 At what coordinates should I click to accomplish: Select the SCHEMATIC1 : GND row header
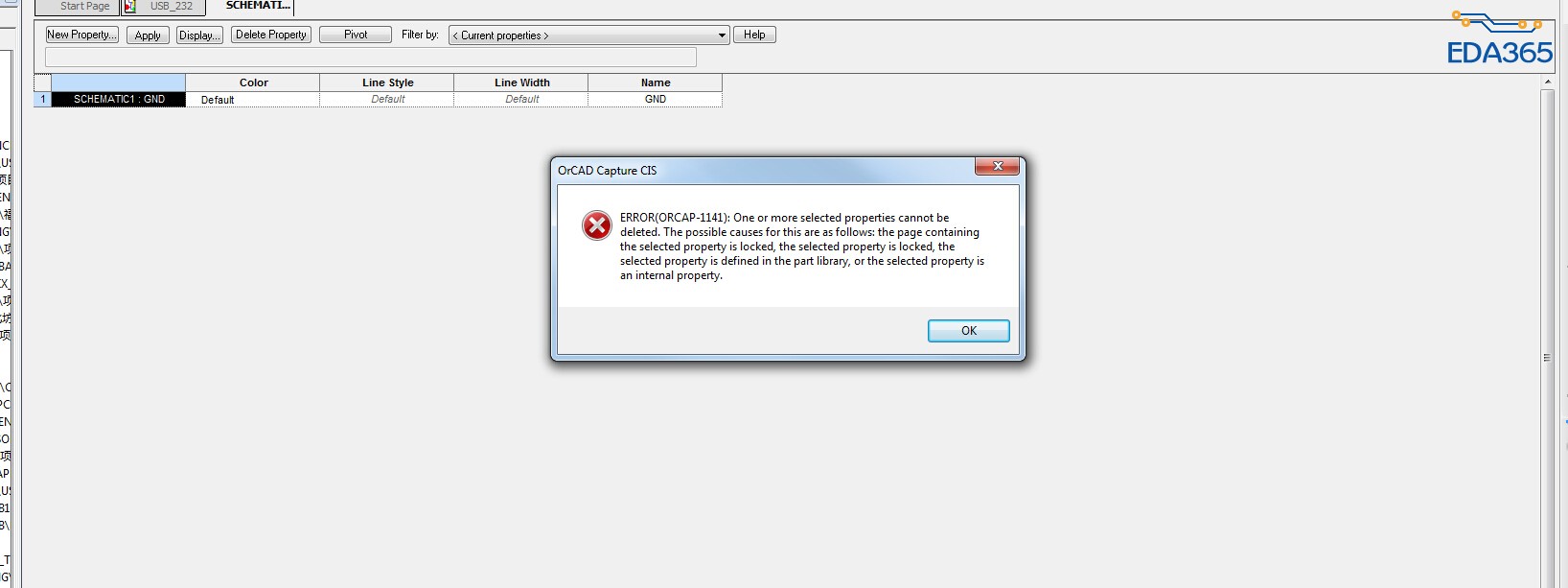(119, 99)
